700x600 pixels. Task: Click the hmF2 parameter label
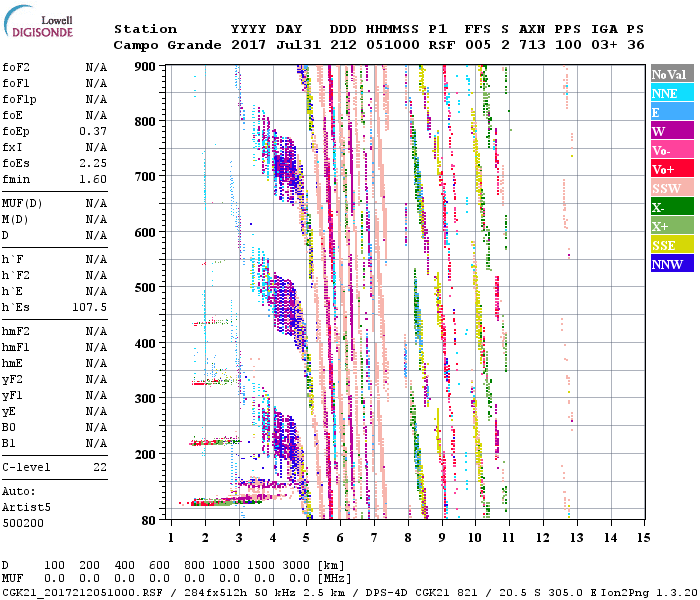(x=16, y=331)
